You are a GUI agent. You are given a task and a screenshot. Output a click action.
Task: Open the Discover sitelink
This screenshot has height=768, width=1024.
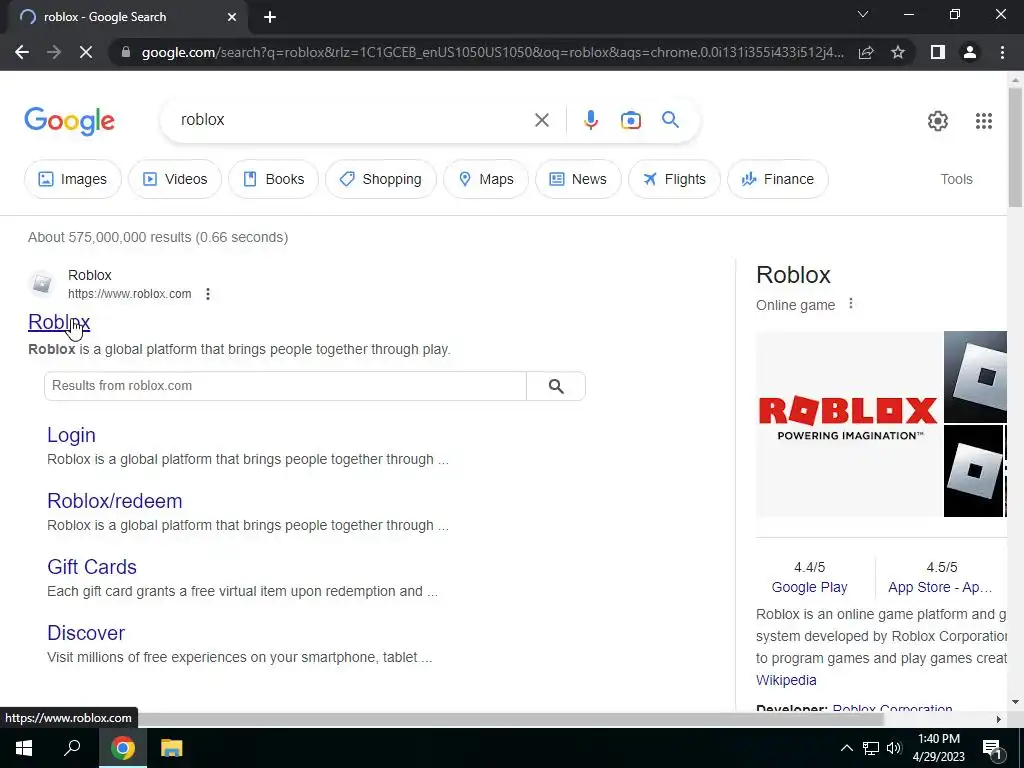[86, 633]
